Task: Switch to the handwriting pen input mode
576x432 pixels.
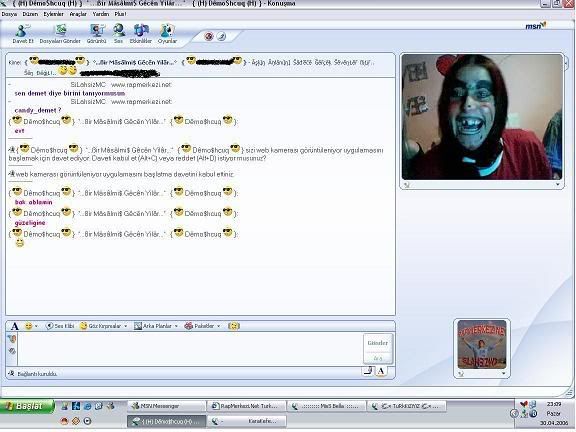Action: click(368, 371)
